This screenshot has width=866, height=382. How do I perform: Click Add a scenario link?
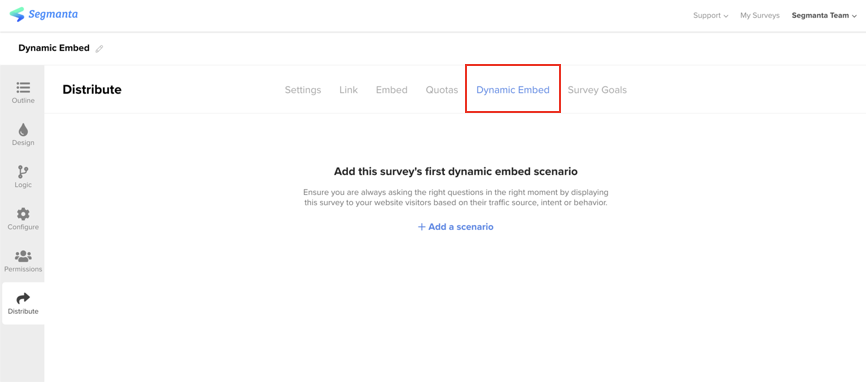tap(456, 227)
